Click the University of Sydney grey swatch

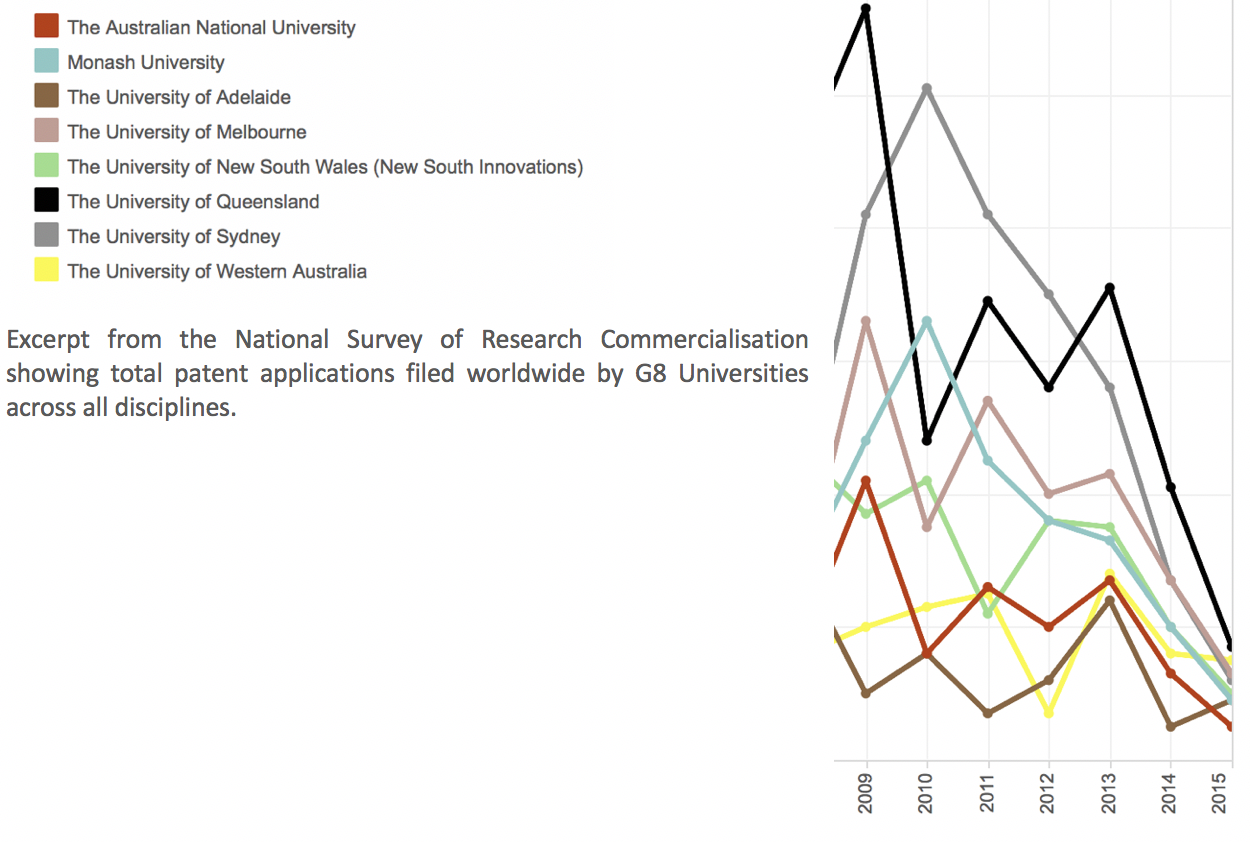(46, 236)
